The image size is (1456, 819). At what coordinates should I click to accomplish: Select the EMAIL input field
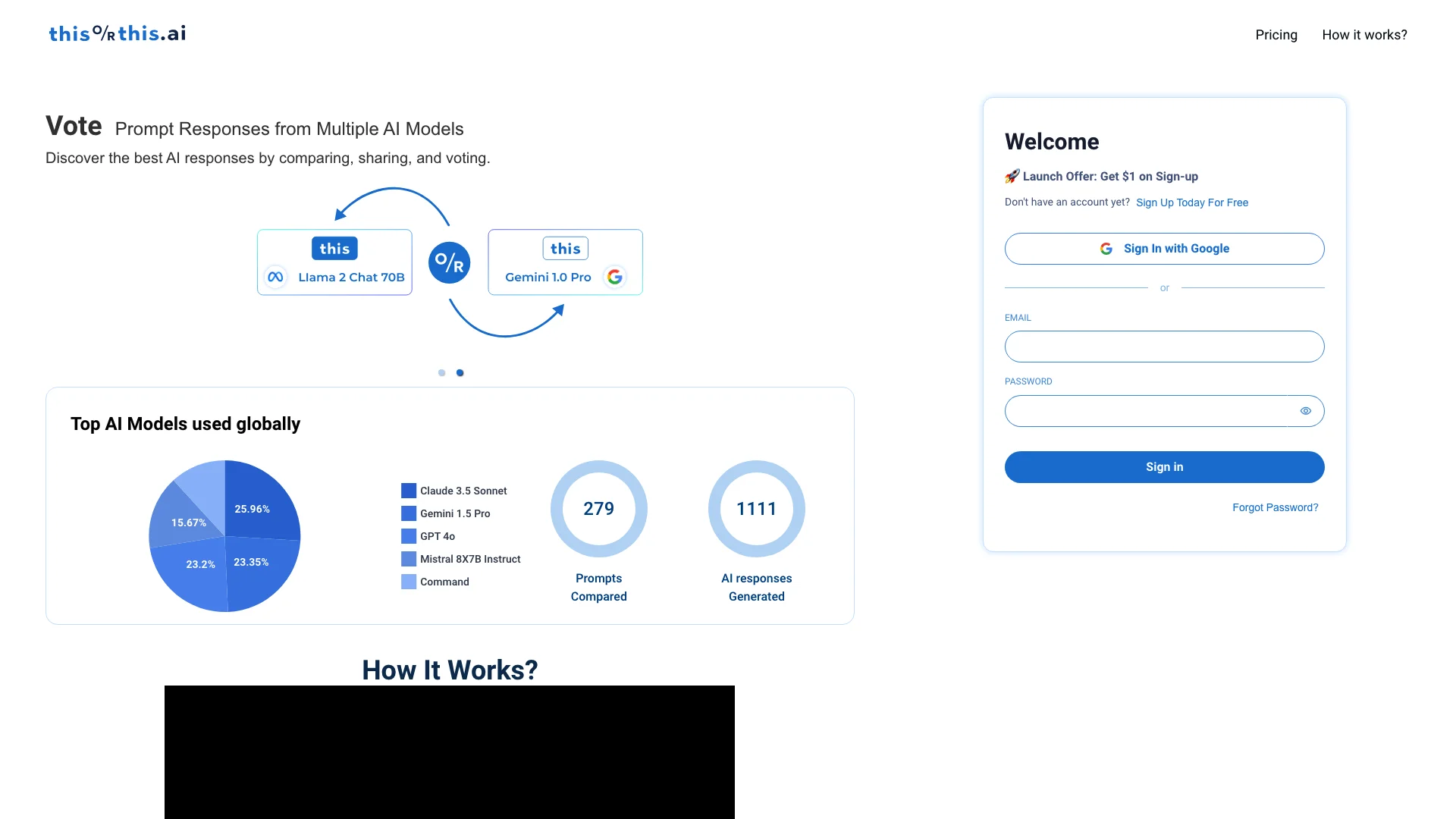(1164, 346)
